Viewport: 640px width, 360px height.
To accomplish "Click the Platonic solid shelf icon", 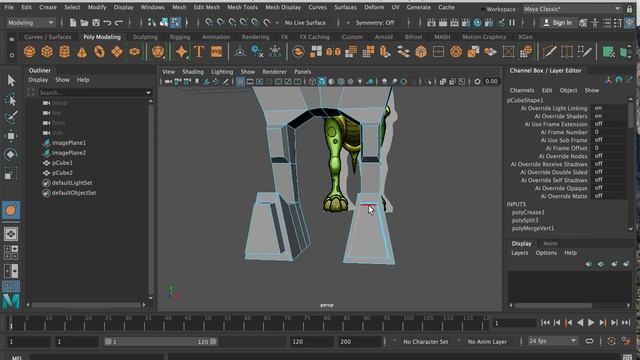I will [158, 52].
